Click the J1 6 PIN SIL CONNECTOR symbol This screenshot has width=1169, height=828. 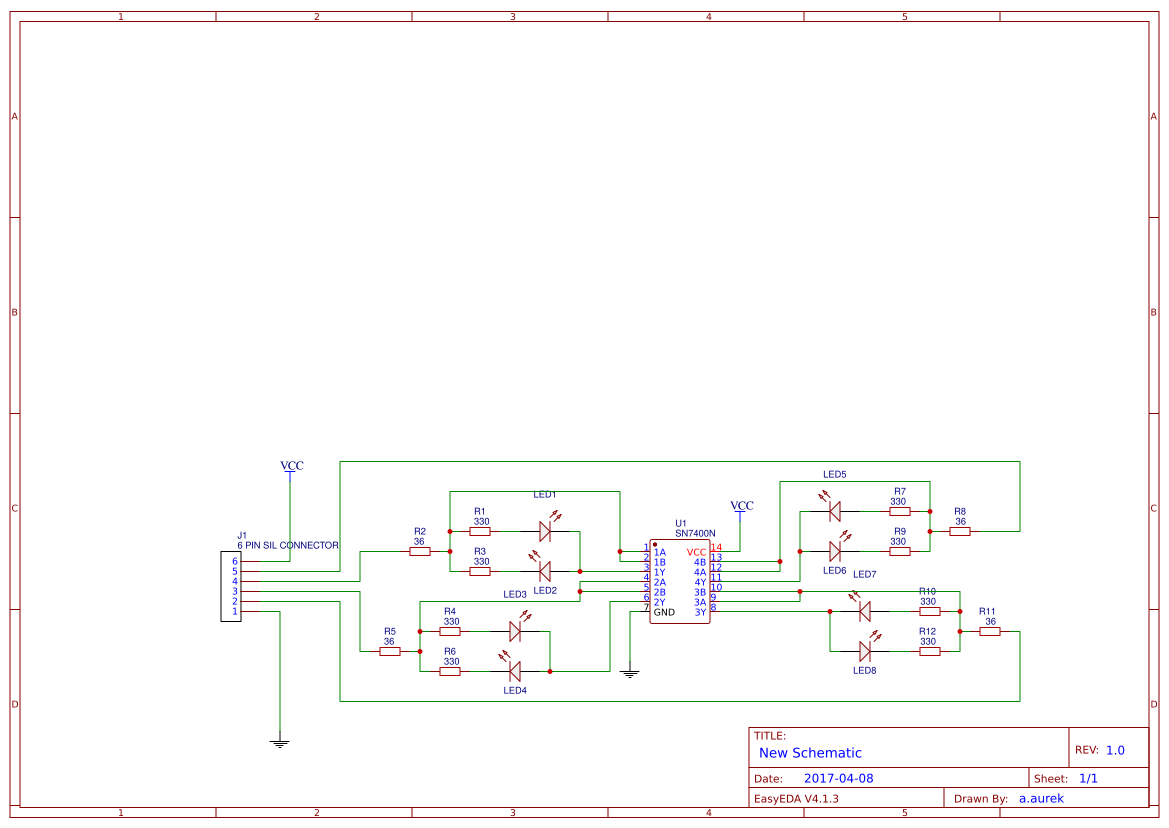pos(229,585)
